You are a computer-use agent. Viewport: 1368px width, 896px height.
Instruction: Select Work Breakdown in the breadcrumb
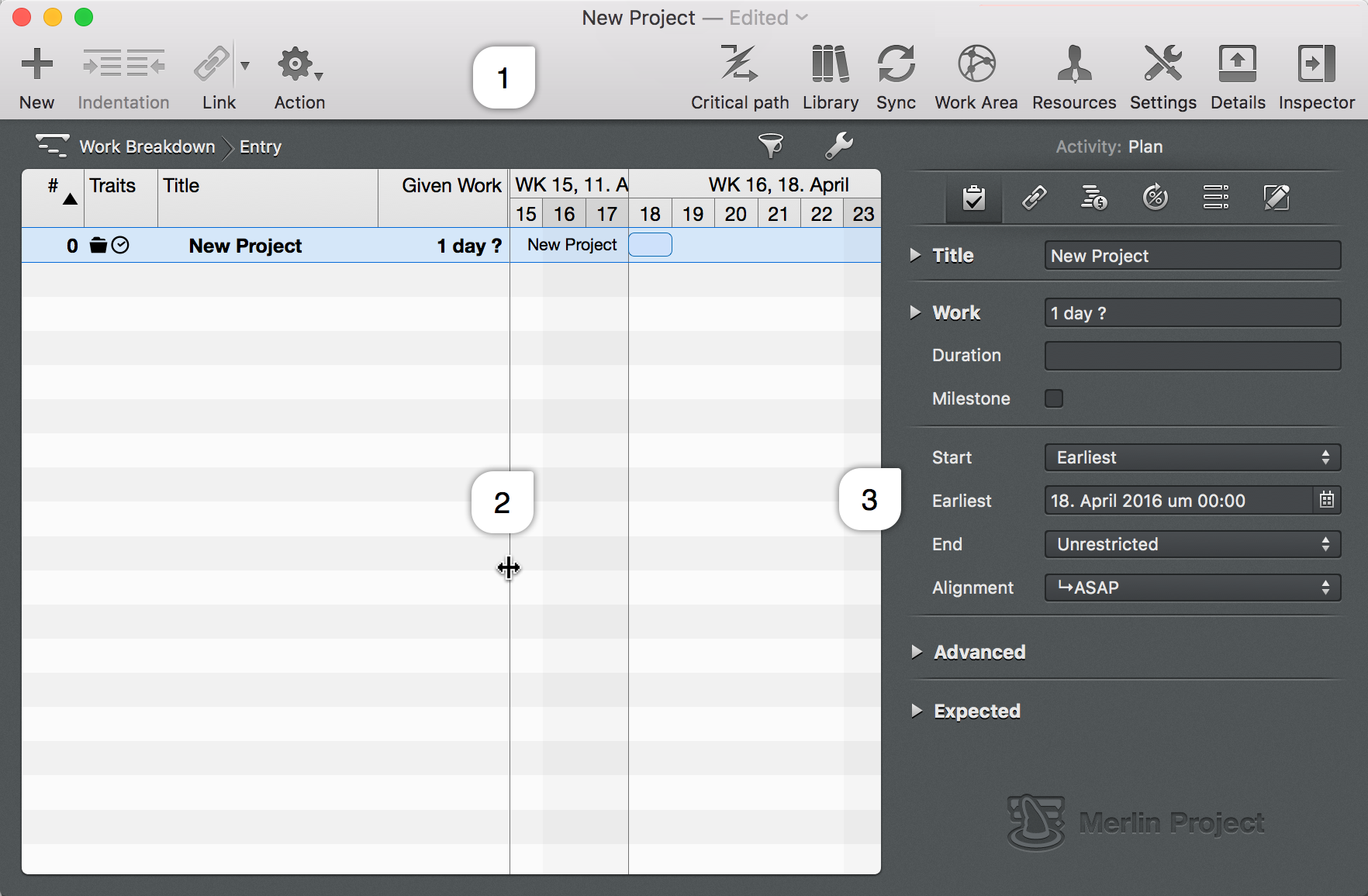pyautogui.click(x=147, y=146)
